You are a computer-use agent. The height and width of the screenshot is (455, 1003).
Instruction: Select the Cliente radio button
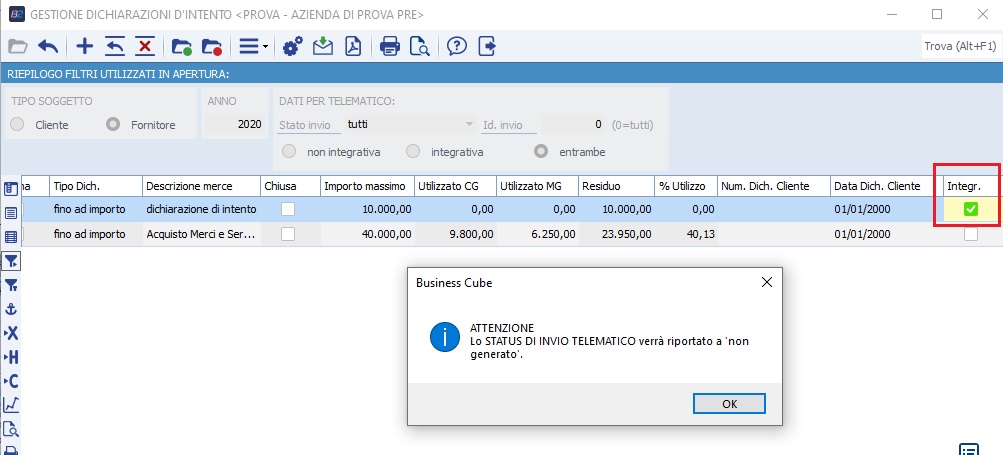[17, 125]
